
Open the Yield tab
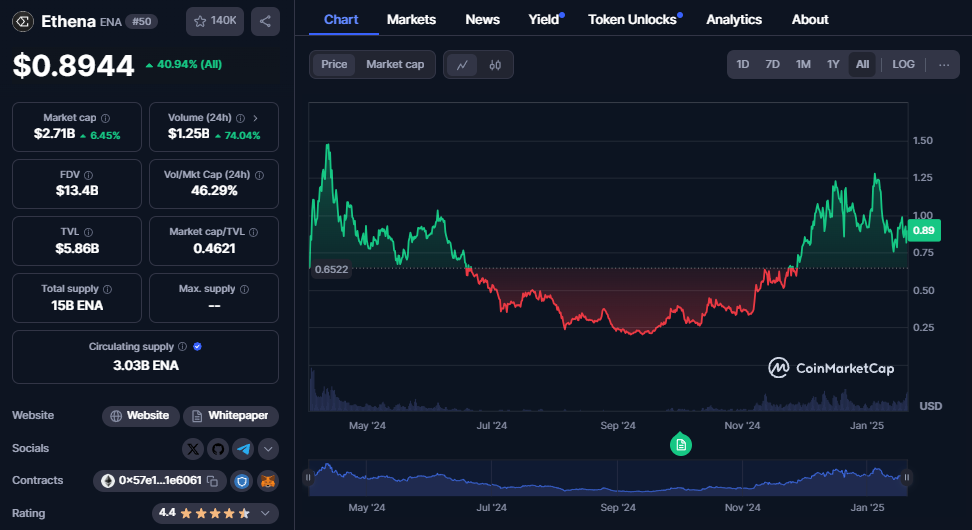[x=544, y=20]
